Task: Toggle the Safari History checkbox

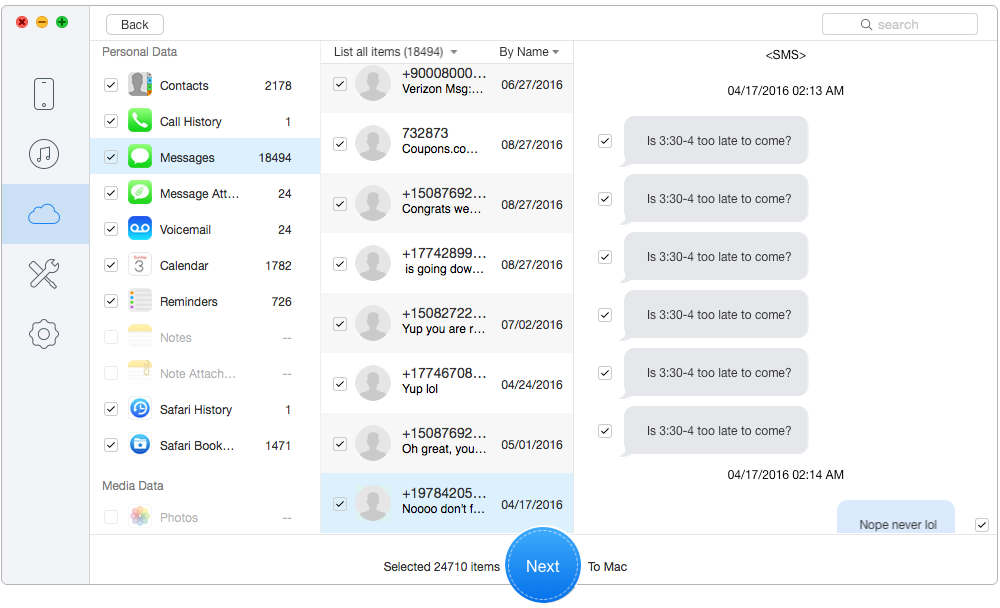Action: pos(111,409)
